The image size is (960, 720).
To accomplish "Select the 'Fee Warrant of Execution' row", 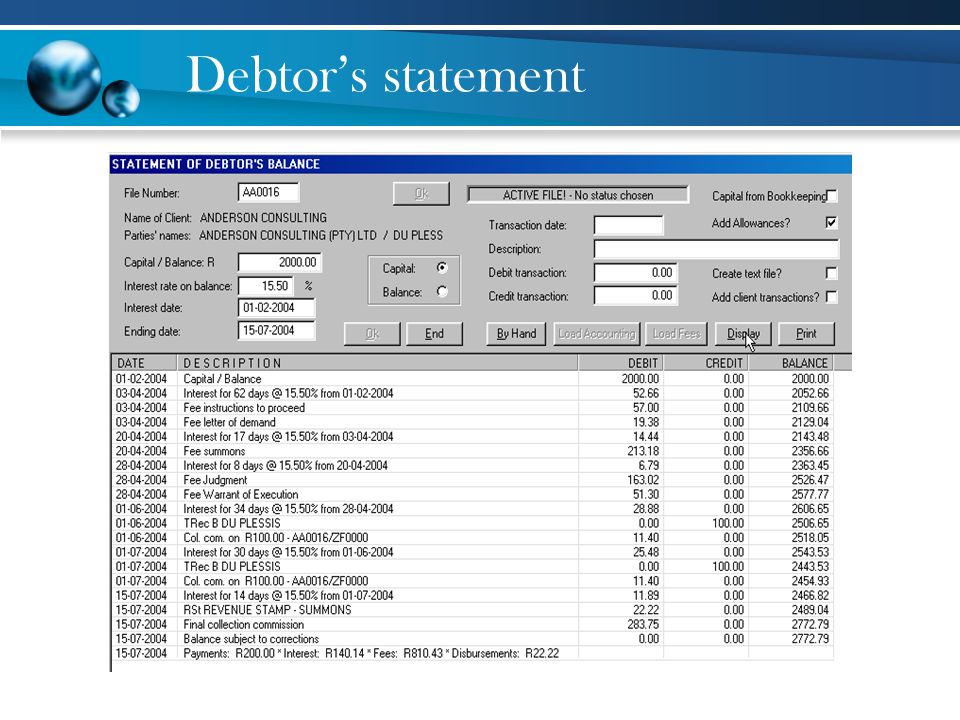I will coord(473,494).
